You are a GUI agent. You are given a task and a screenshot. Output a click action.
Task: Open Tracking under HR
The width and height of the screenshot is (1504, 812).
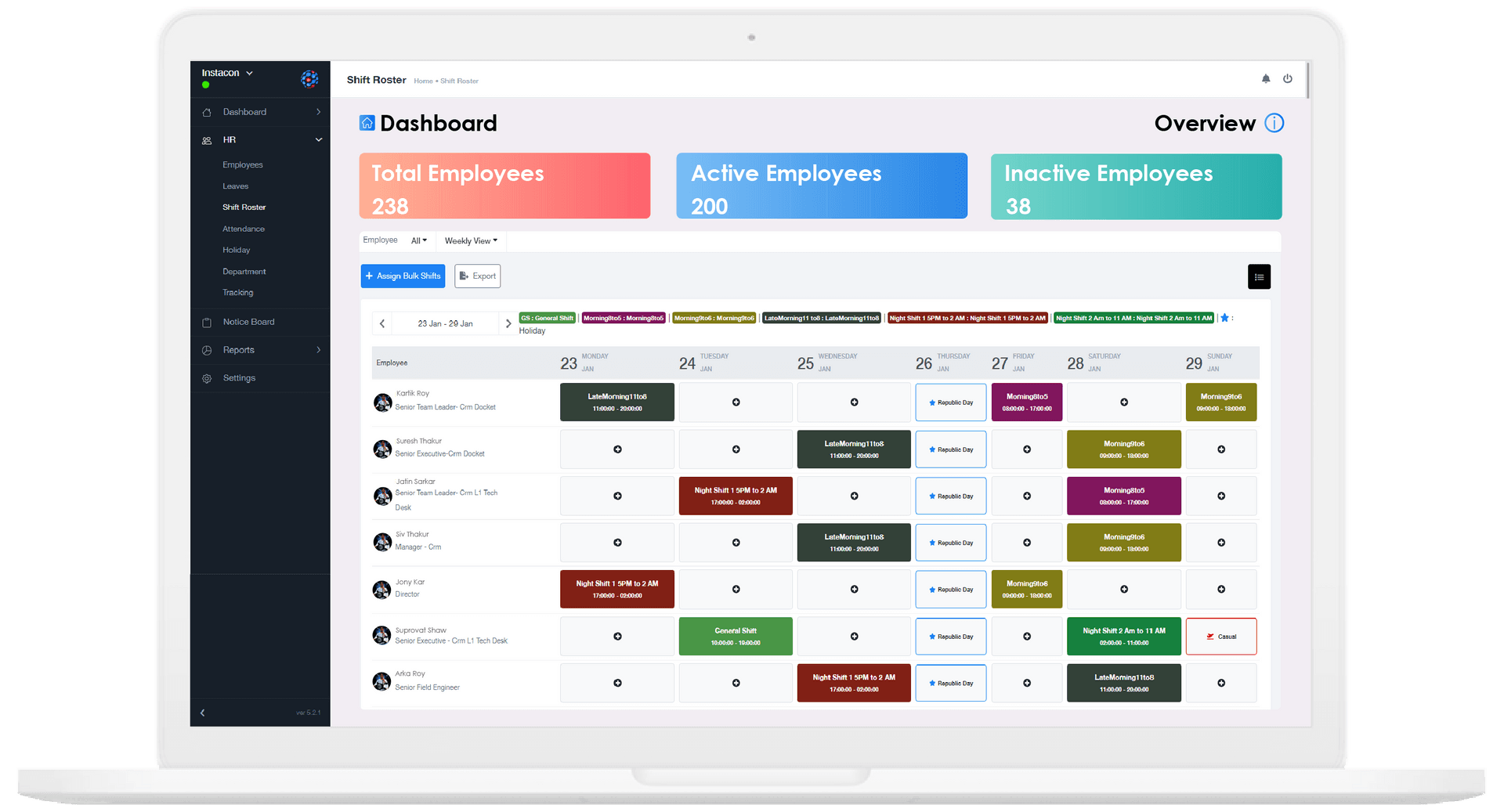pyautogui.click(x=238, y=293)
